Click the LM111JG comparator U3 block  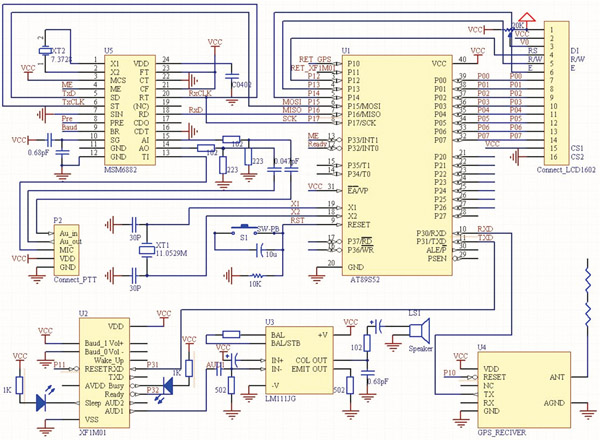[299, 360]
